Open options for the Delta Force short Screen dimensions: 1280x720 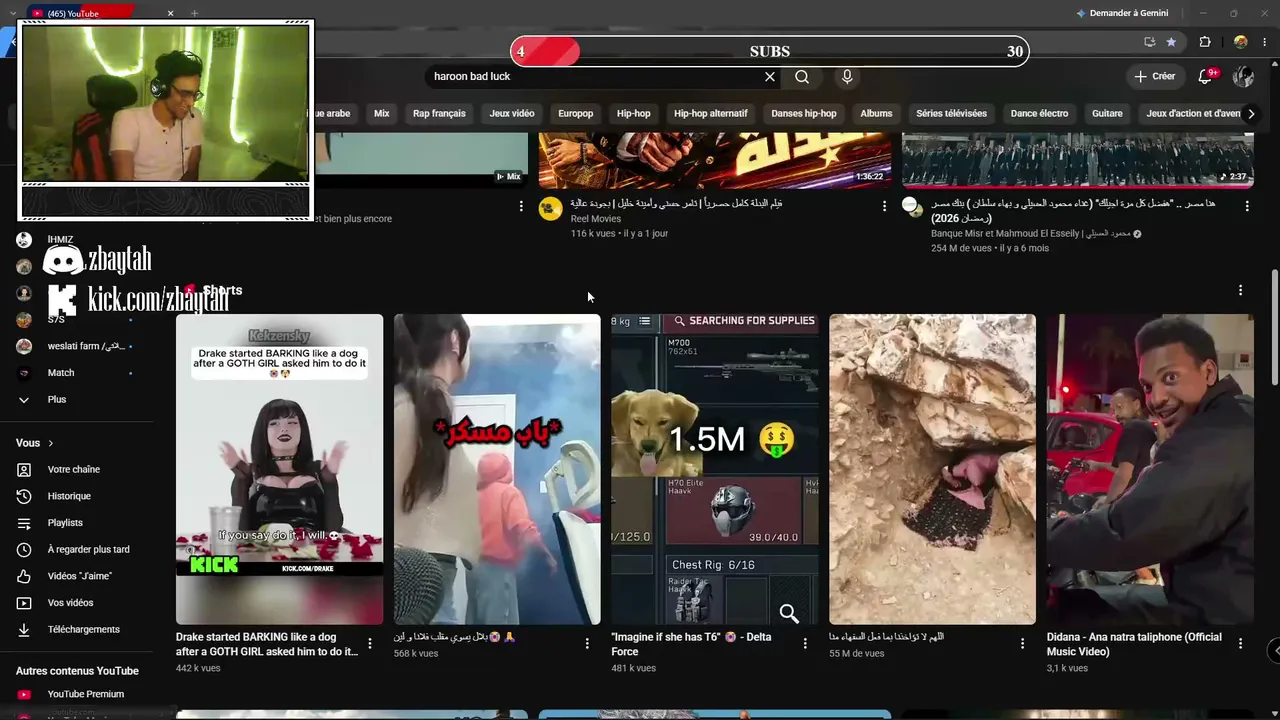pos(805,644)
